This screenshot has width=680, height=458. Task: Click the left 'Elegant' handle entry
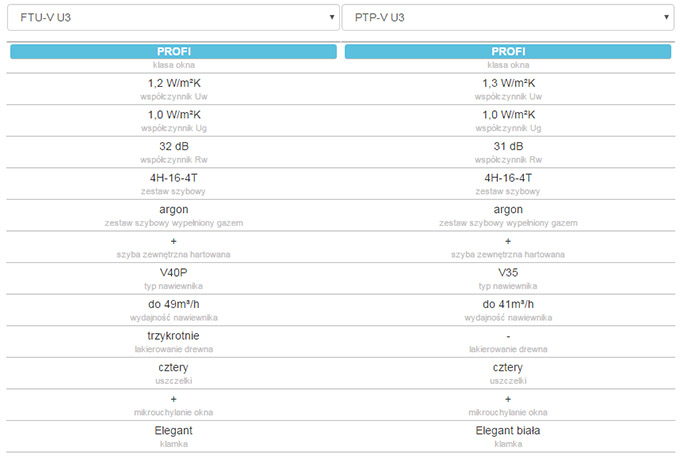(174, 429)
